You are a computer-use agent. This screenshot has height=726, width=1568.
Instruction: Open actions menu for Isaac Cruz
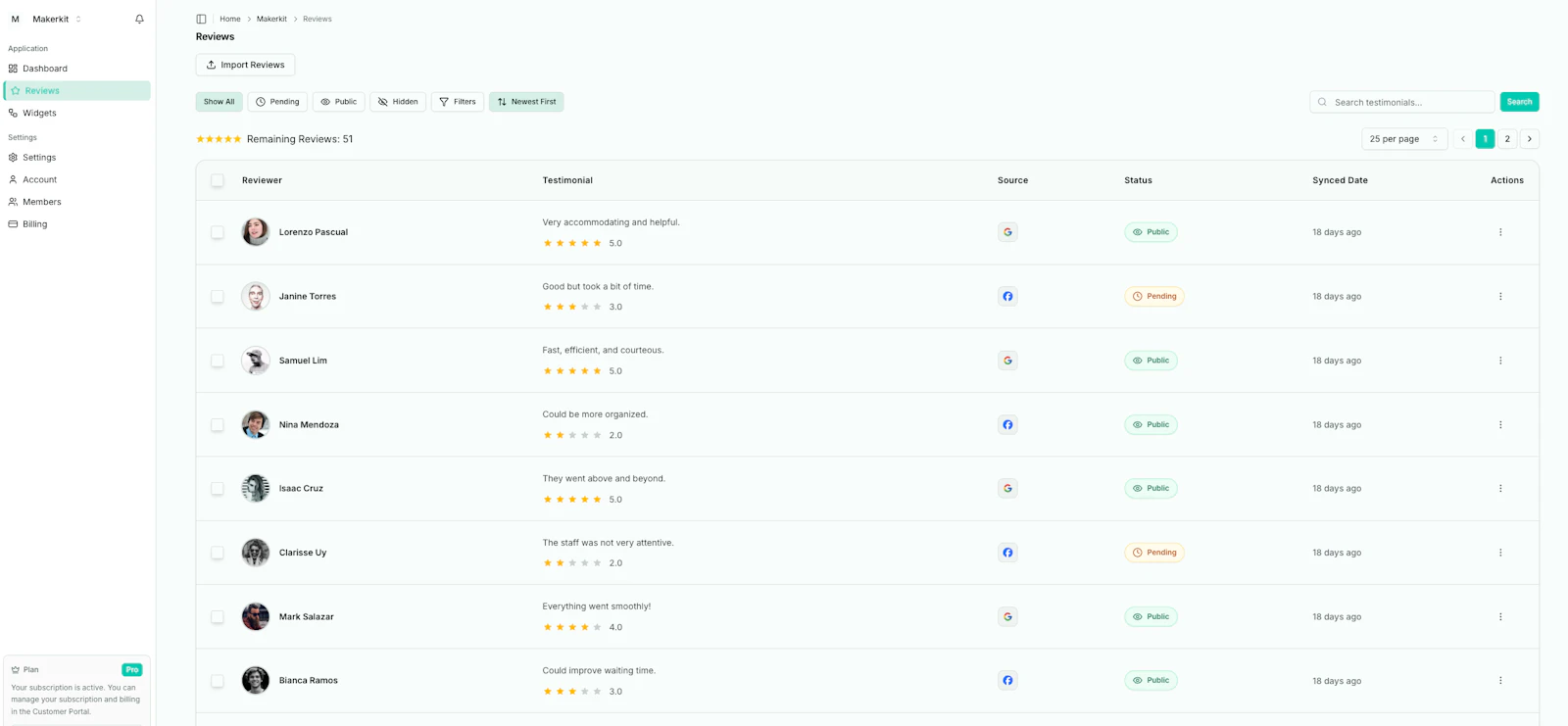(x=1500, y=488)
